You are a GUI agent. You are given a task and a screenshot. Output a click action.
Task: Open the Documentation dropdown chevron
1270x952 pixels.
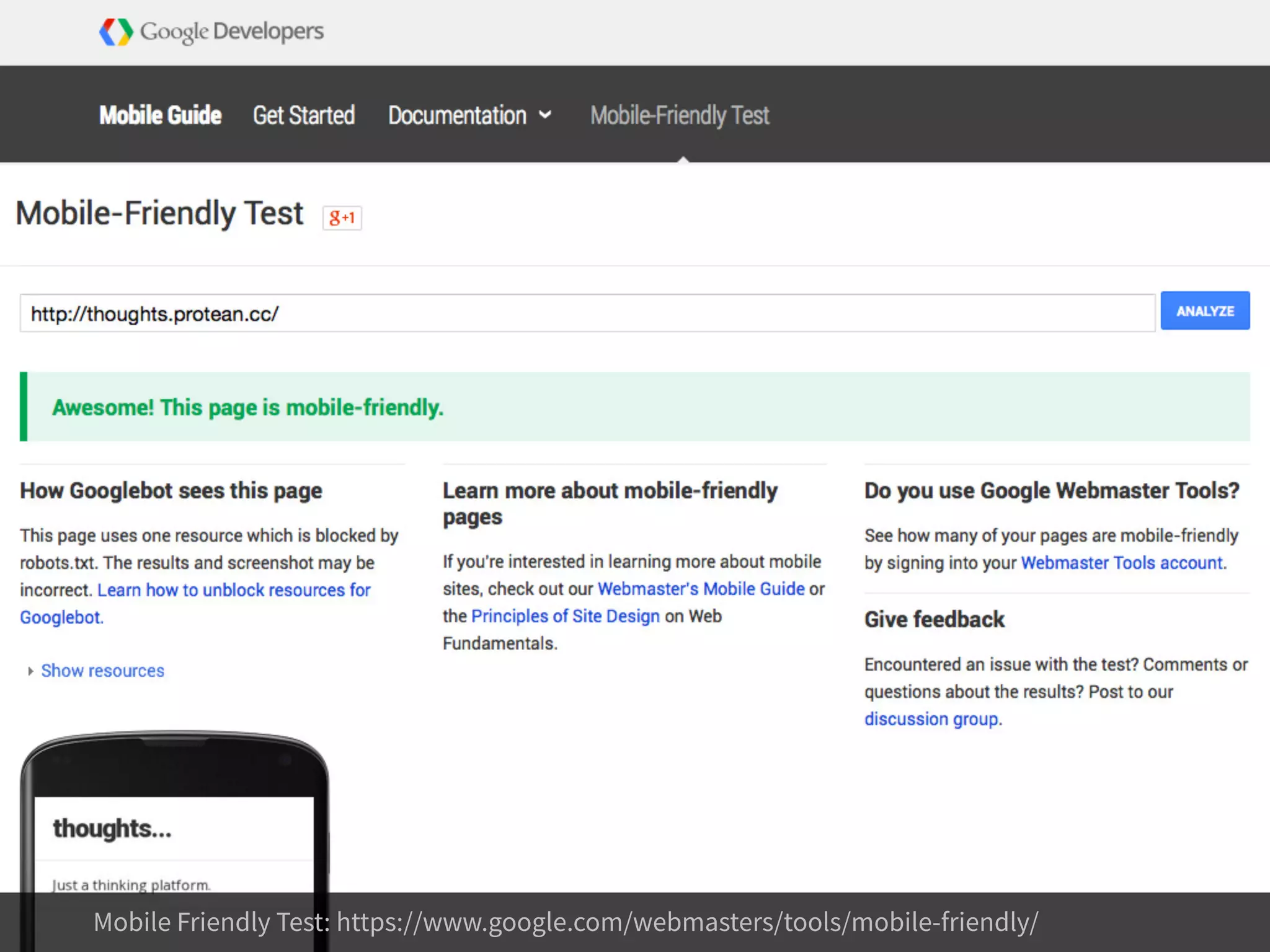545,115
